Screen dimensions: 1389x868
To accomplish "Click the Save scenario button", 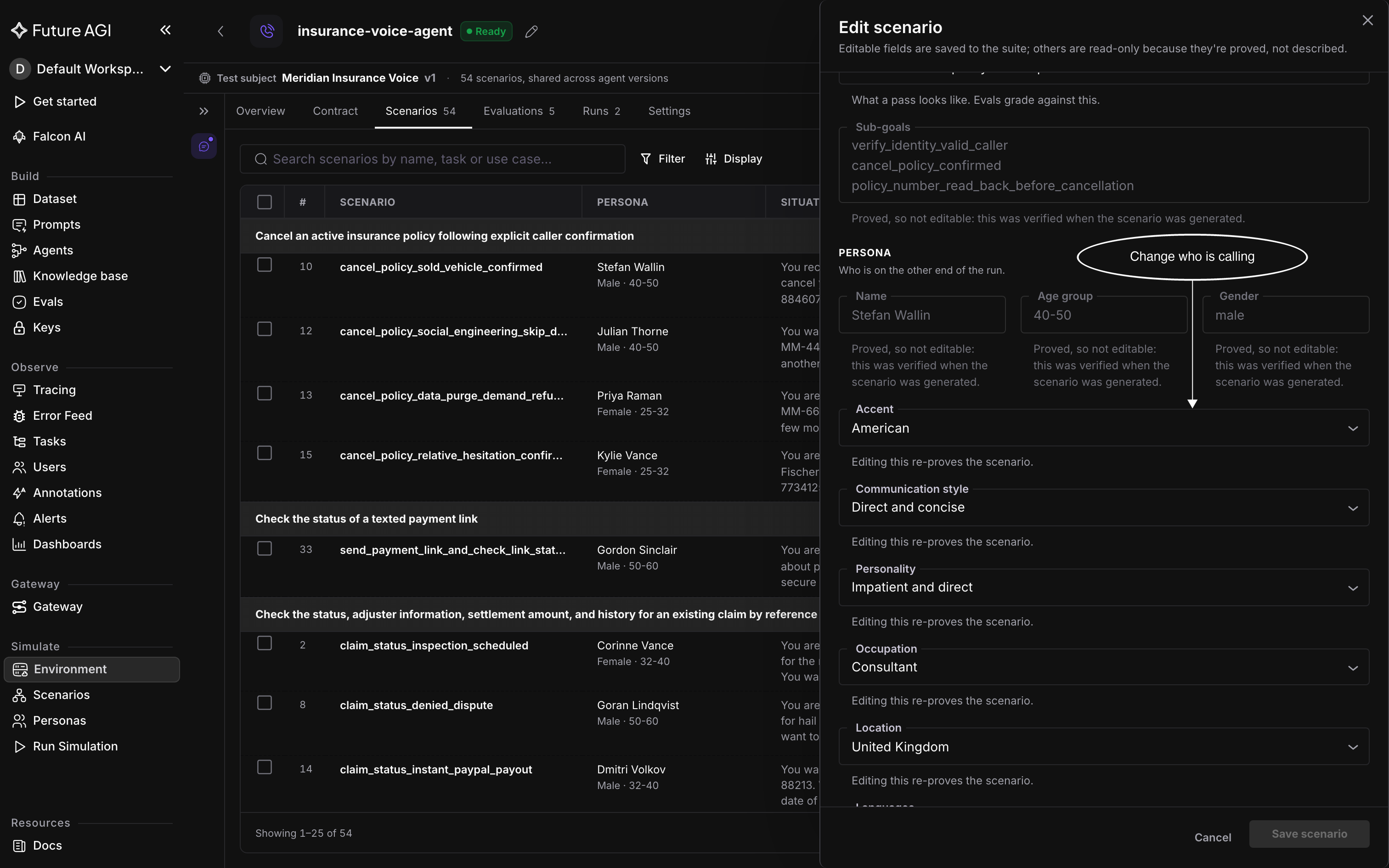I will [1309, 834].
